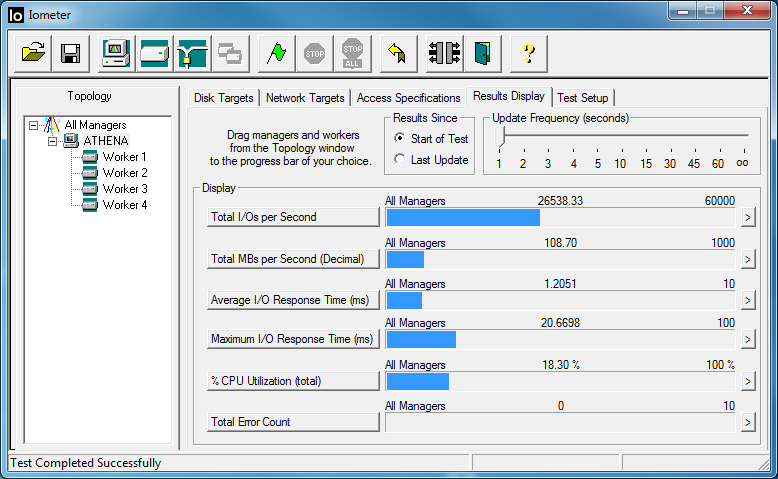
Task: Click the Update Frequency slider thumb
Action: [x=500, y=137]
